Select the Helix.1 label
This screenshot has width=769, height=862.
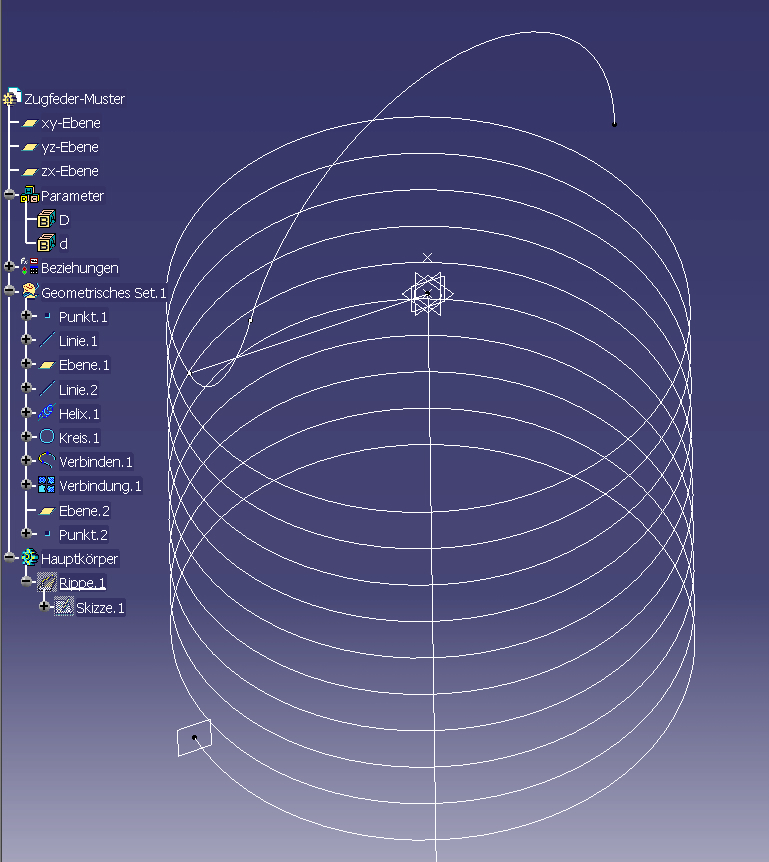(79, 414)
